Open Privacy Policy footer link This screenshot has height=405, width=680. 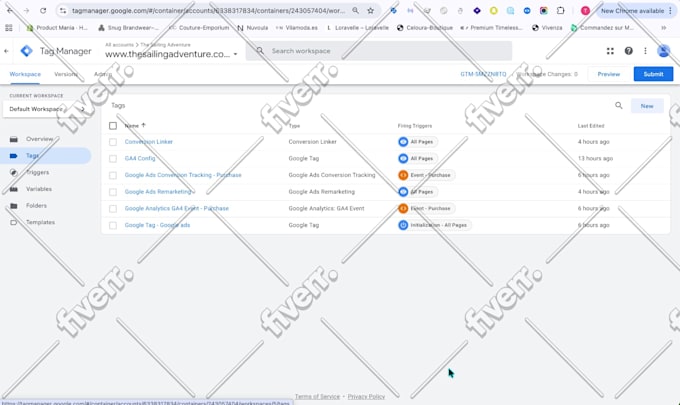point(366,396)
